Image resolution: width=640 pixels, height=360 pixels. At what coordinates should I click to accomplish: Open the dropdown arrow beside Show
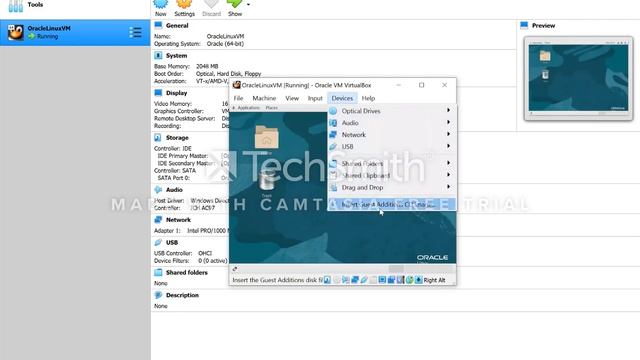[248, 5]
